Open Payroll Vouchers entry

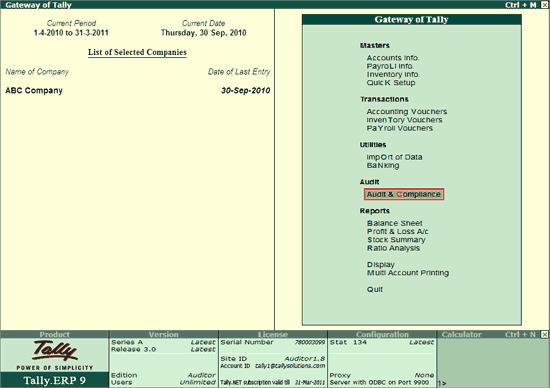(x=400, y=128)
